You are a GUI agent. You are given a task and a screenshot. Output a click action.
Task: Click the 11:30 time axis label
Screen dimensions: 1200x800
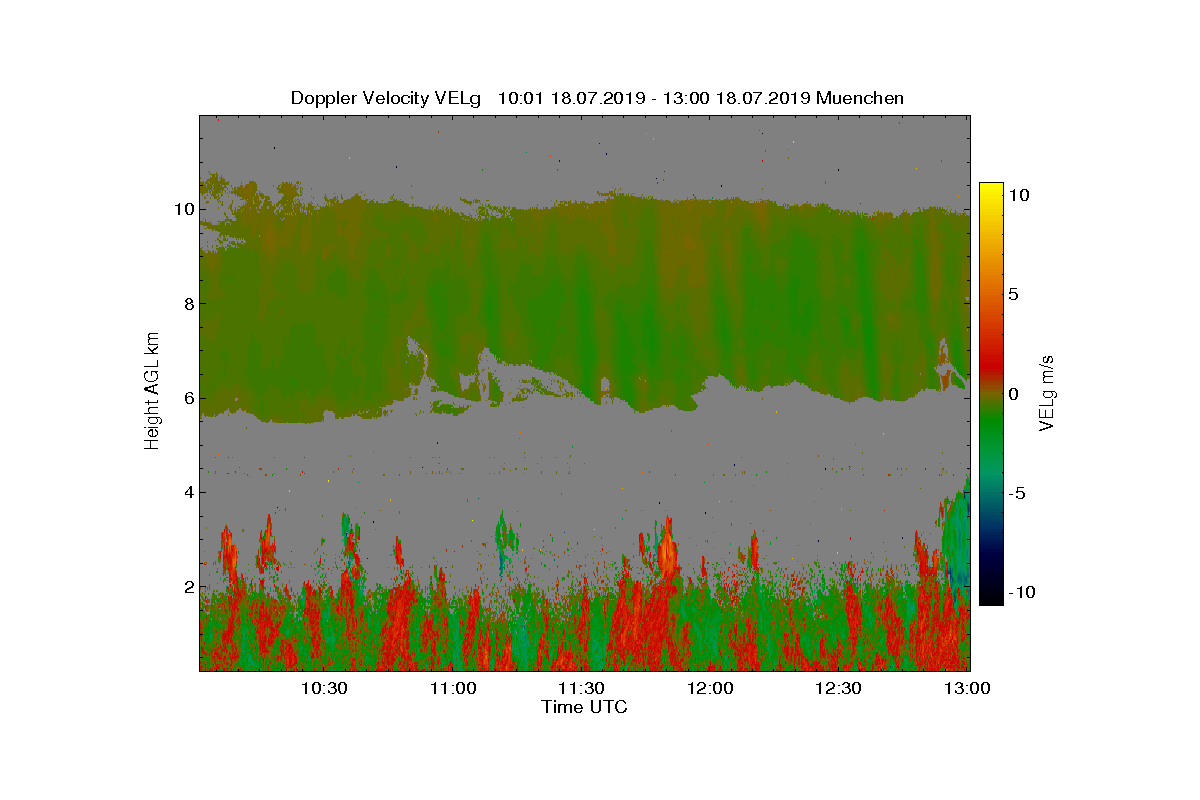[x=581, y=688]
